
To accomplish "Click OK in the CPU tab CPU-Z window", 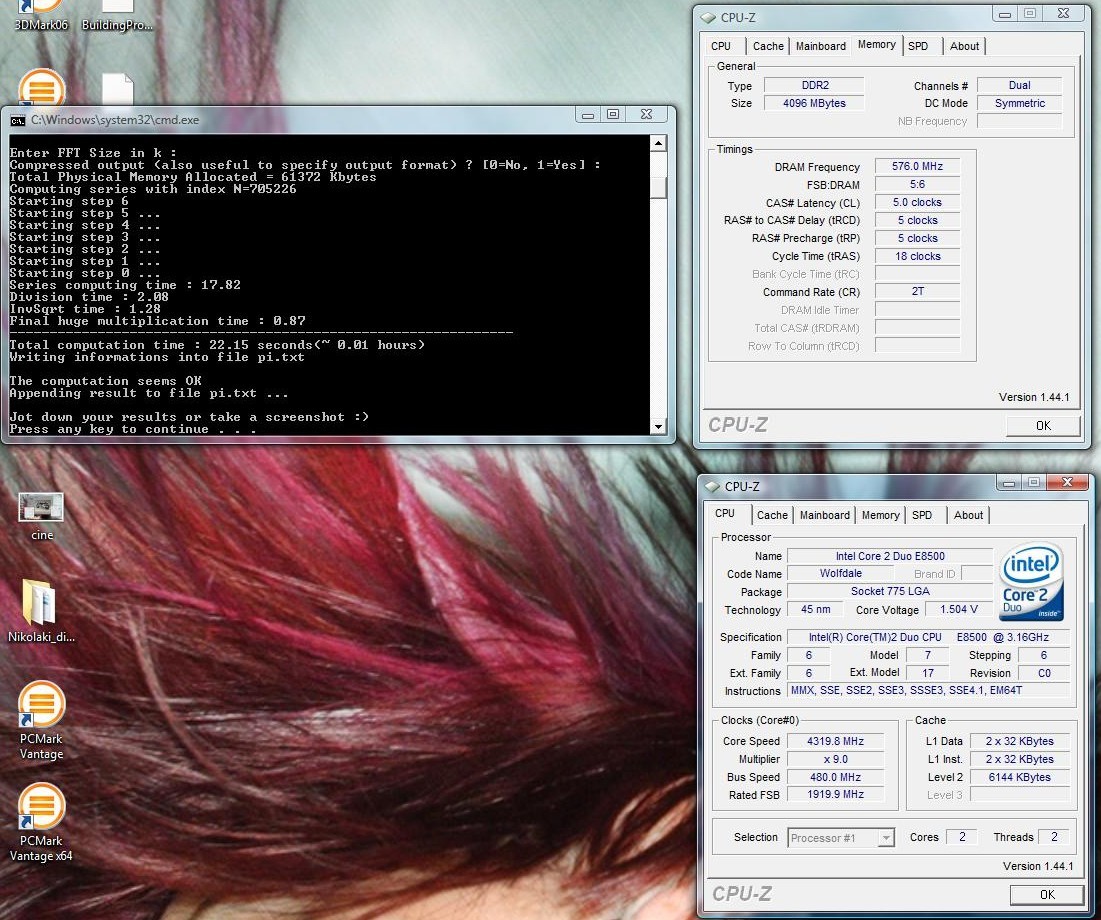I will (x=1047, y=894).
